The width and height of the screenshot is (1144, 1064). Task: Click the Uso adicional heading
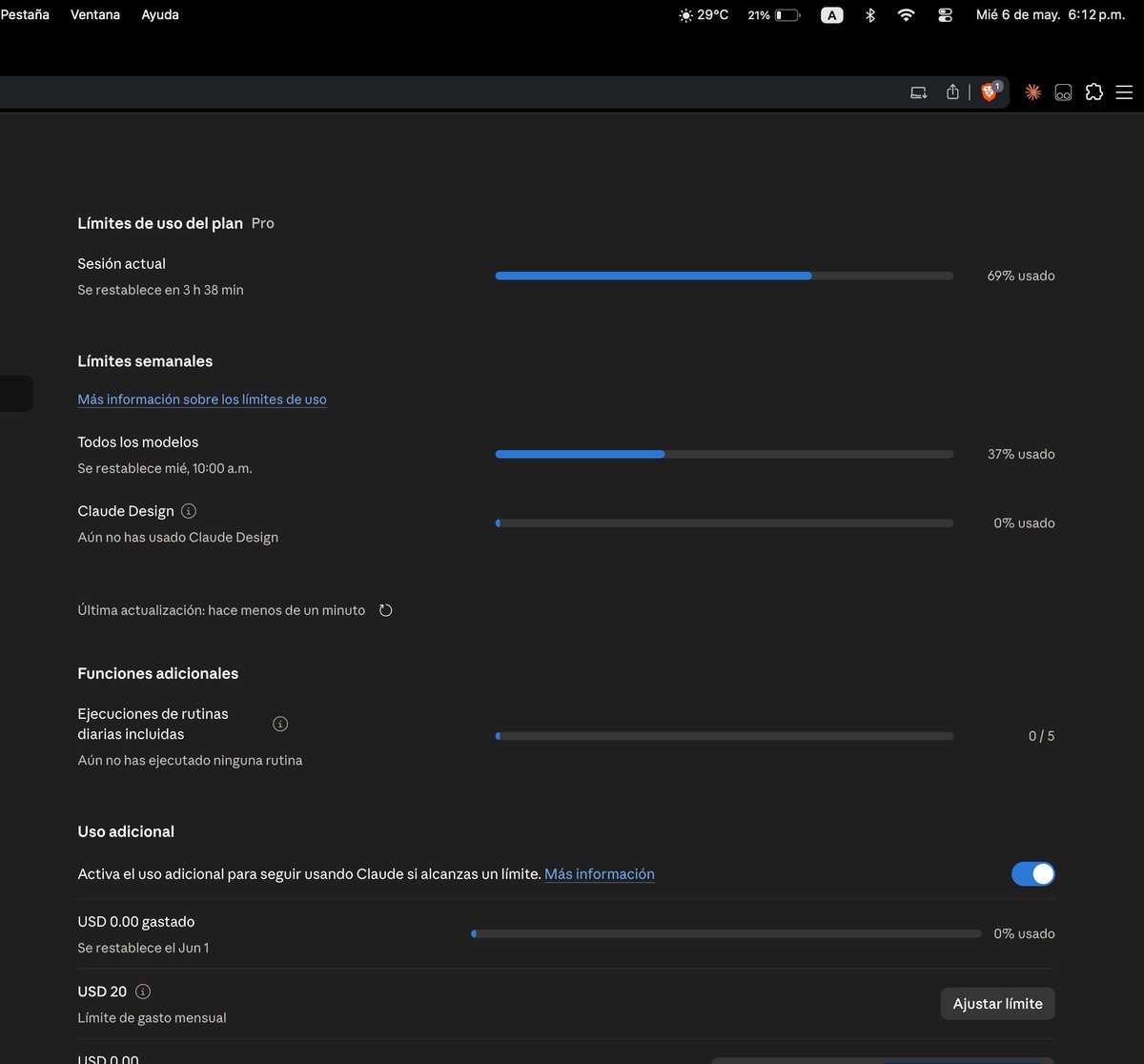pyautogui.click(x=126, y=831)
